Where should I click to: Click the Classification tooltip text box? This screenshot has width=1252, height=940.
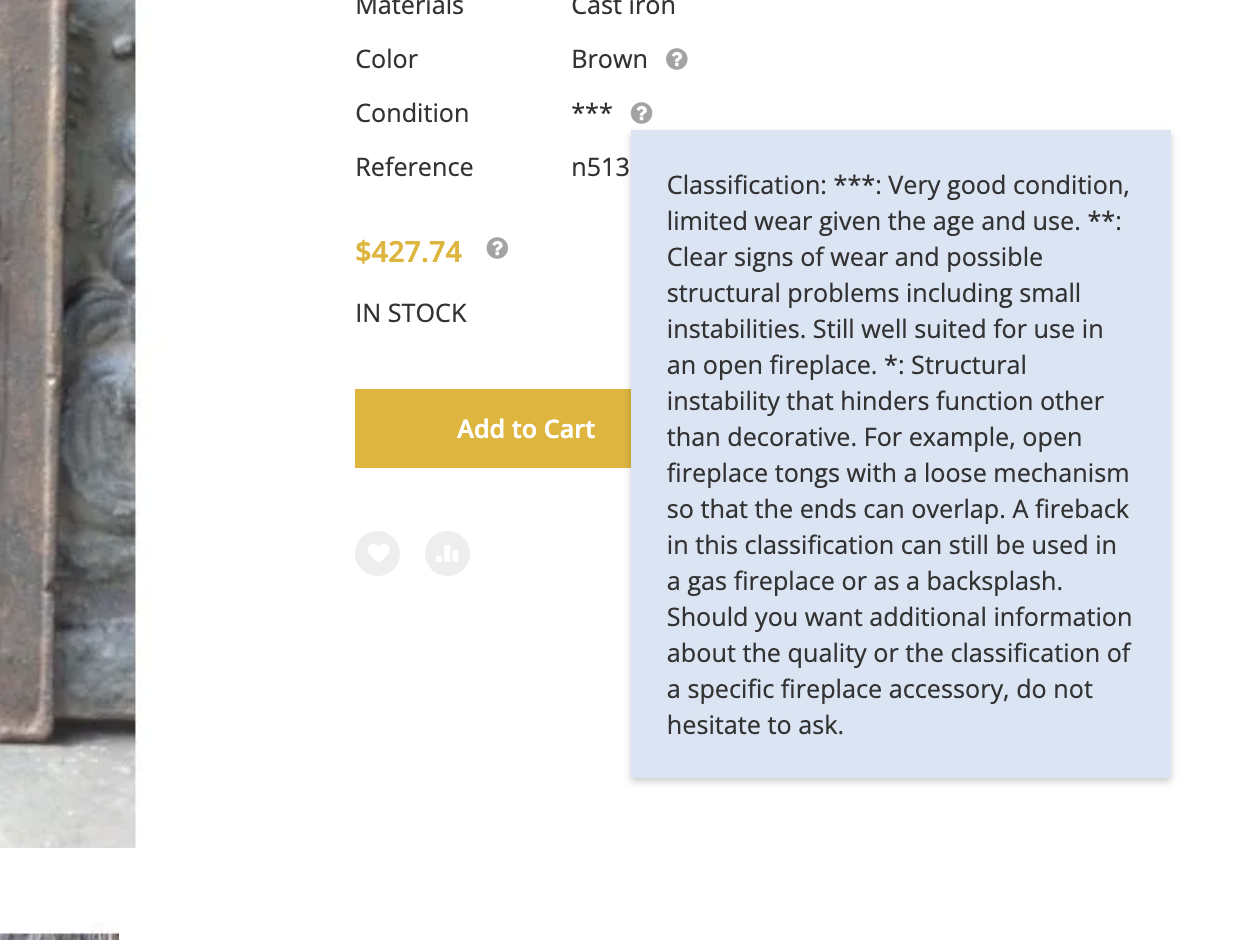click(x=900, y=454)
